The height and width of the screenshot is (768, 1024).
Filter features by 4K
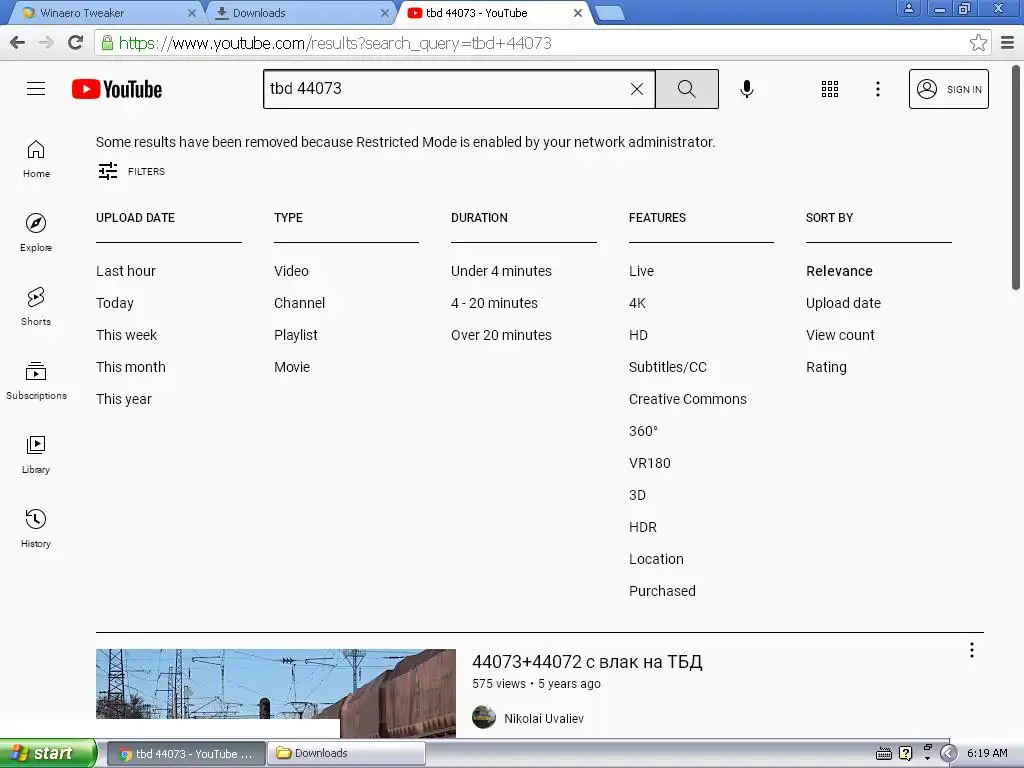(637, 303)
